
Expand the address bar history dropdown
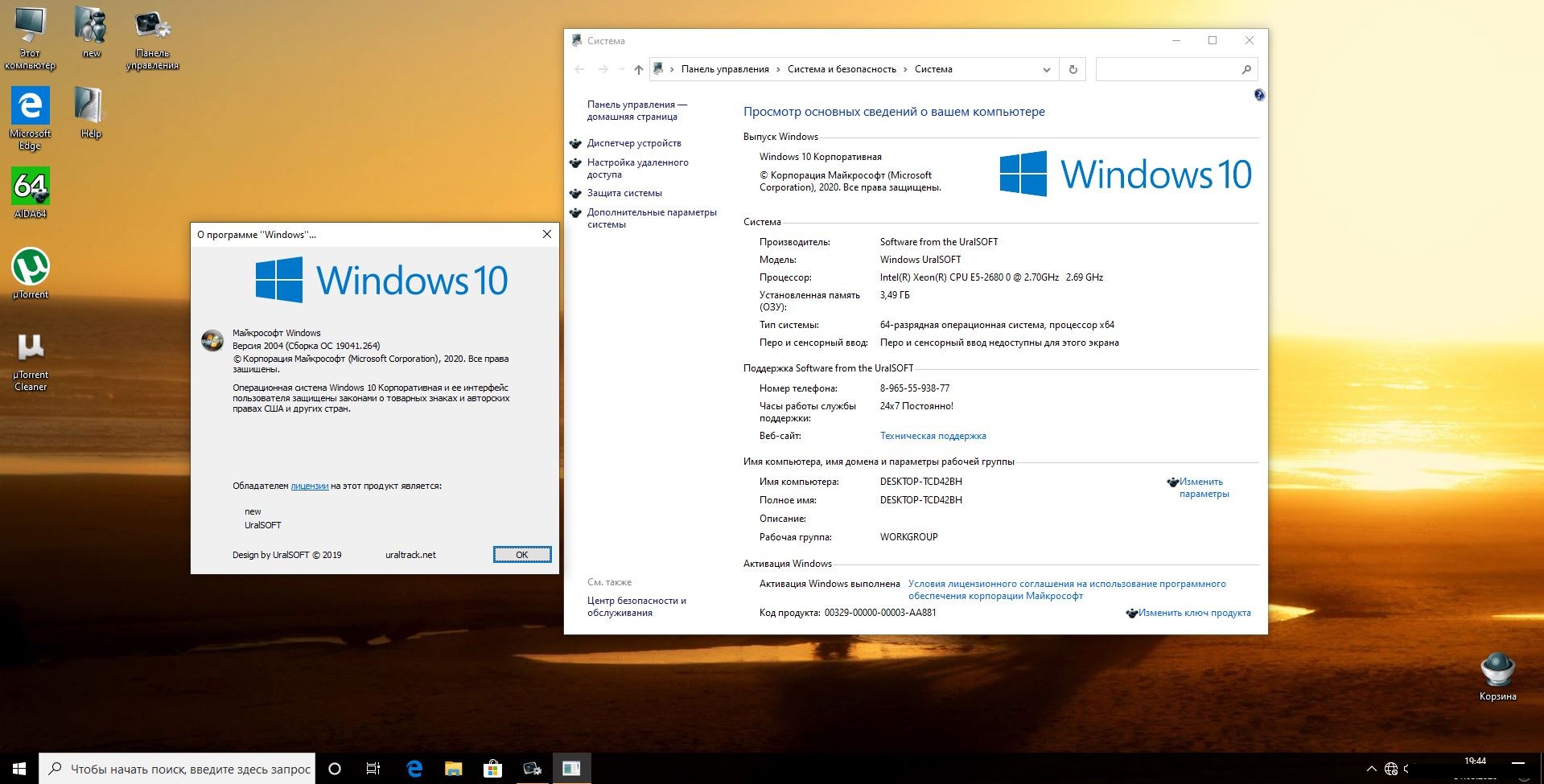[x=1046, y=69]
